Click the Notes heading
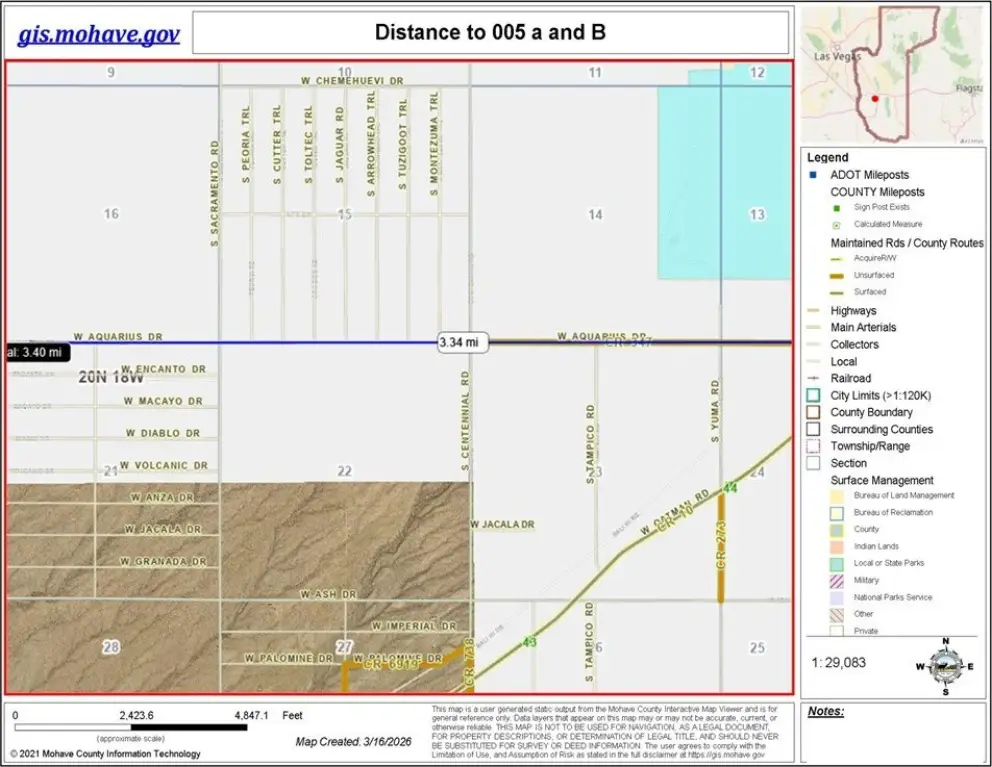The image size is (992, 767). [x=826, y=712]
